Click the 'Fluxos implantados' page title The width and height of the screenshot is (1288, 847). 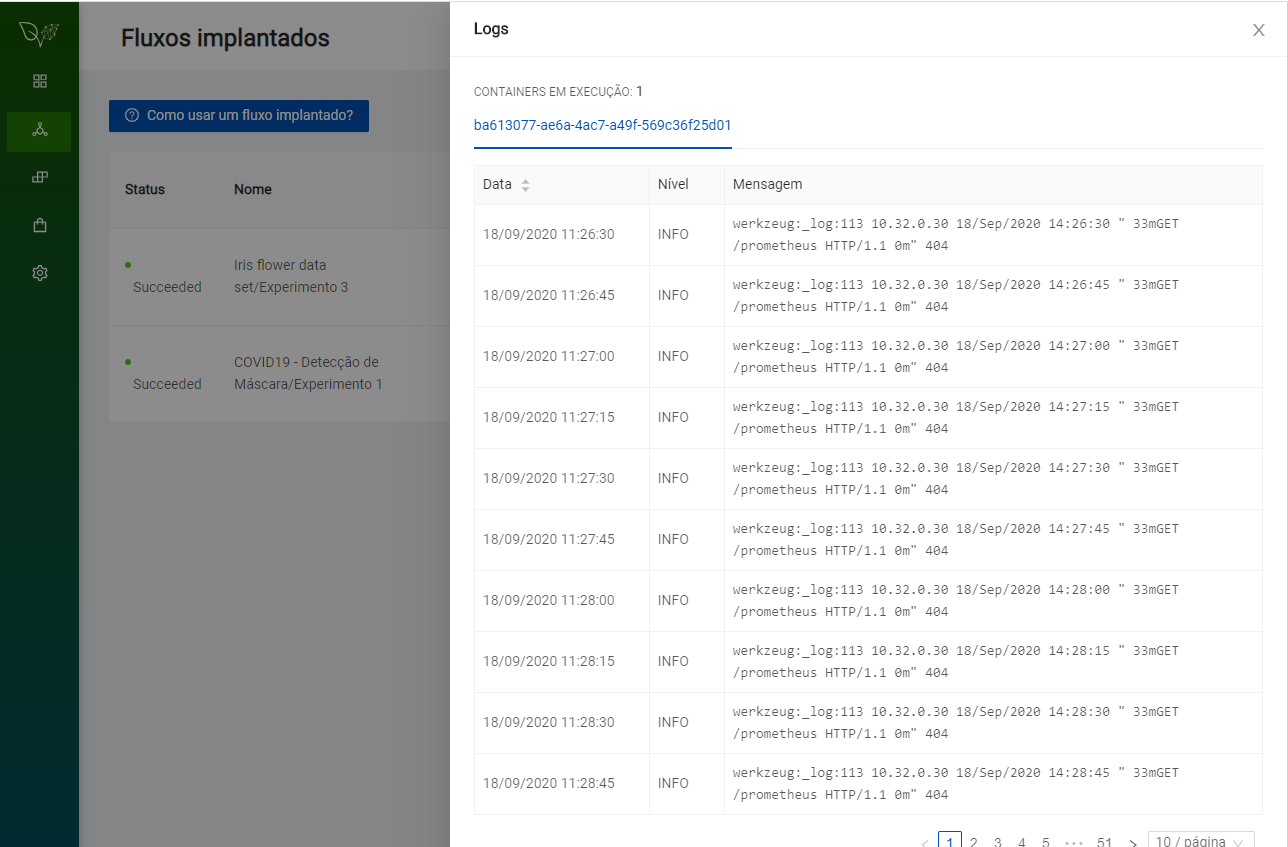(x=225, y=38)
